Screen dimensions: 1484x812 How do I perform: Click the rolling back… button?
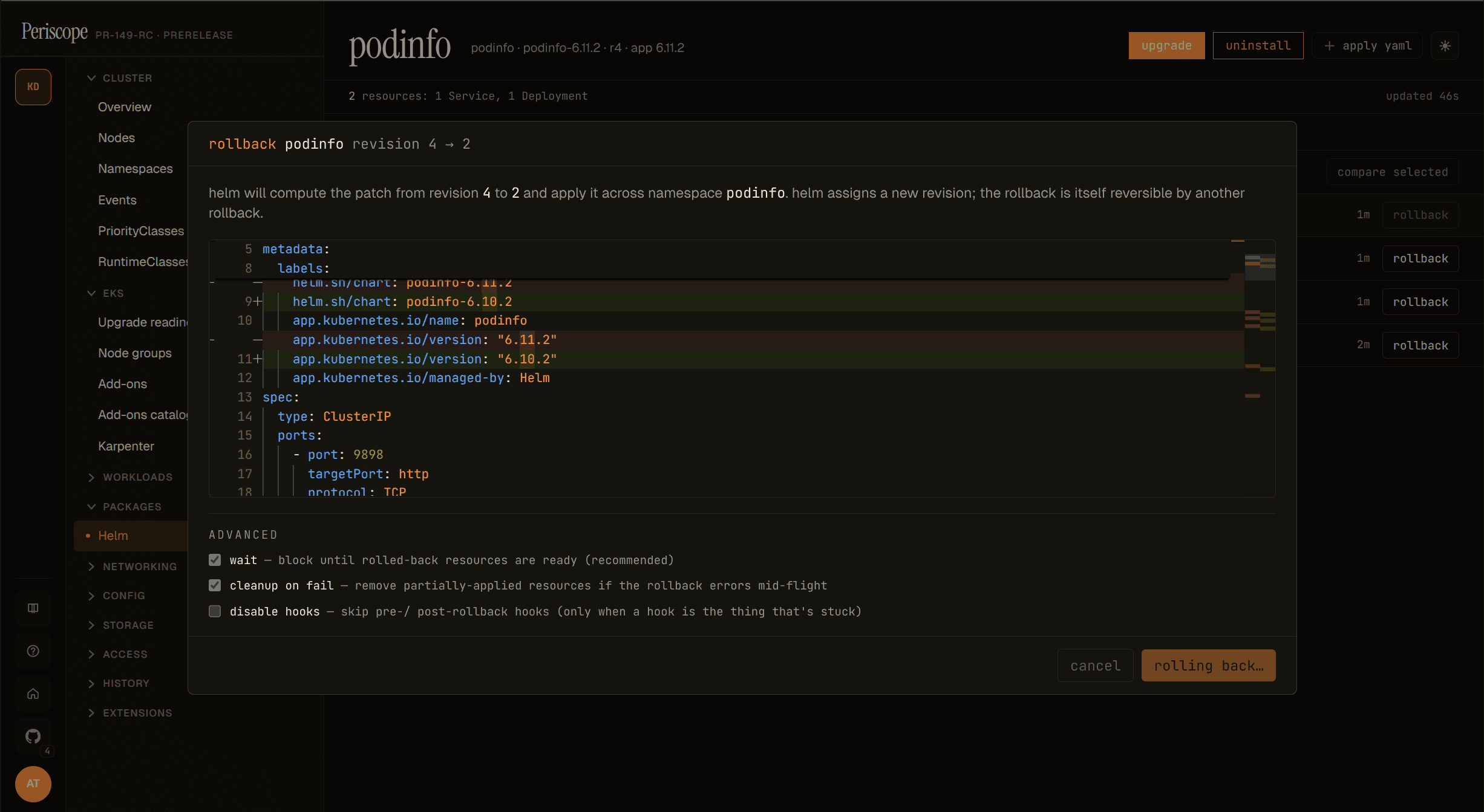click(1208, 666)
